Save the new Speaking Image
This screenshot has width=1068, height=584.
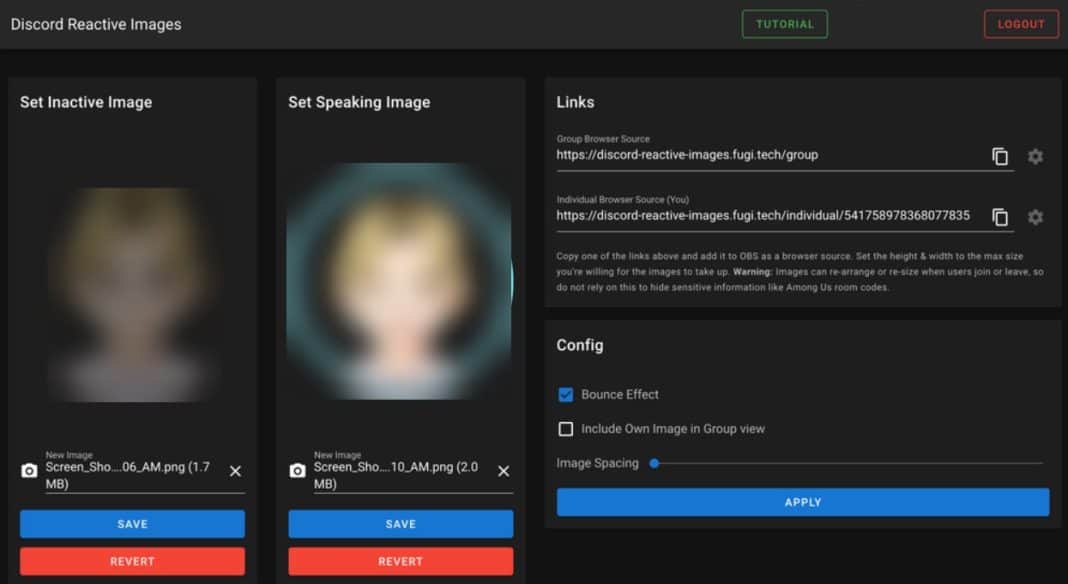(x=400, y=523)
